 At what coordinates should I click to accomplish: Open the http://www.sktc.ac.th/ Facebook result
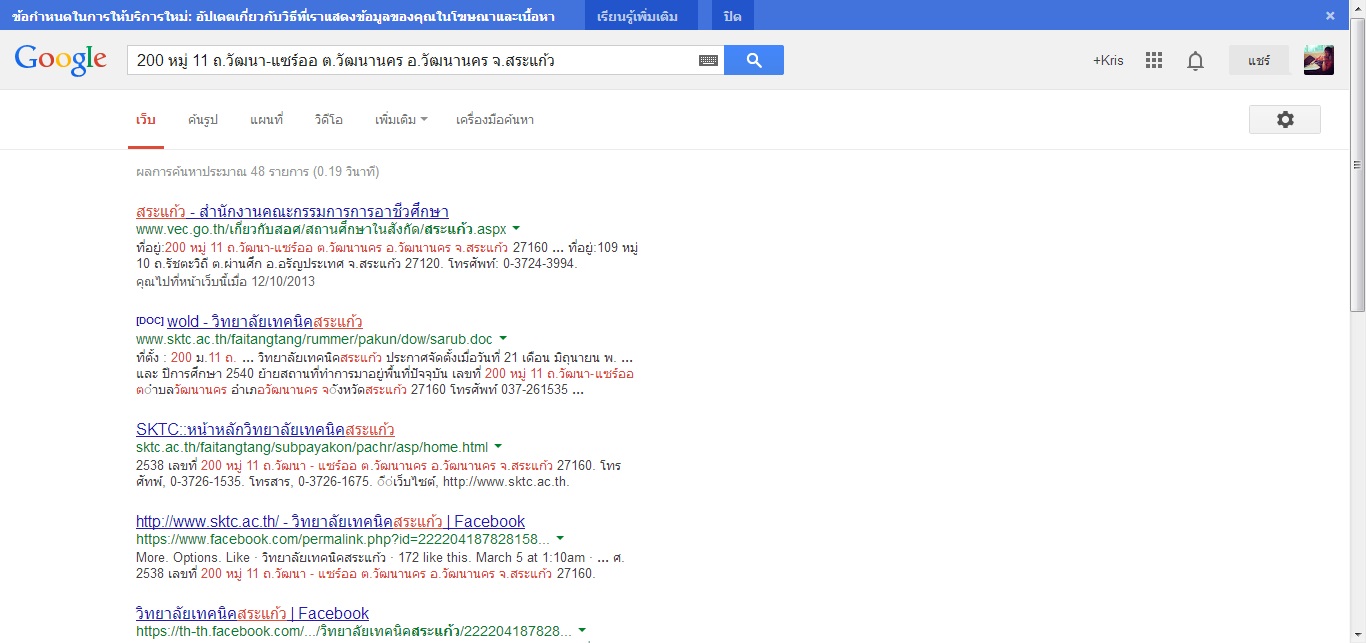330,521
